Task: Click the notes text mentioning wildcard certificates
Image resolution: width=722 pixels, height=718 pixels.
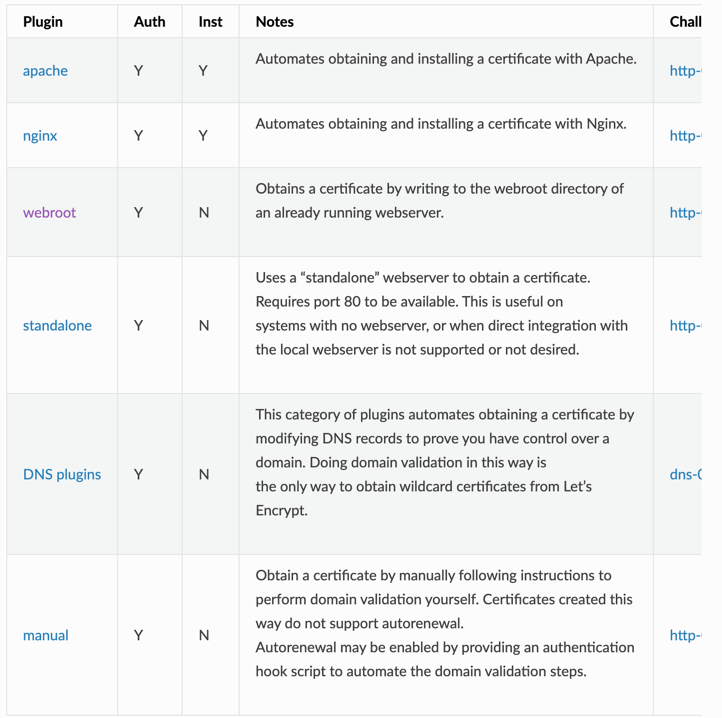Action: [x=445, y=462]
